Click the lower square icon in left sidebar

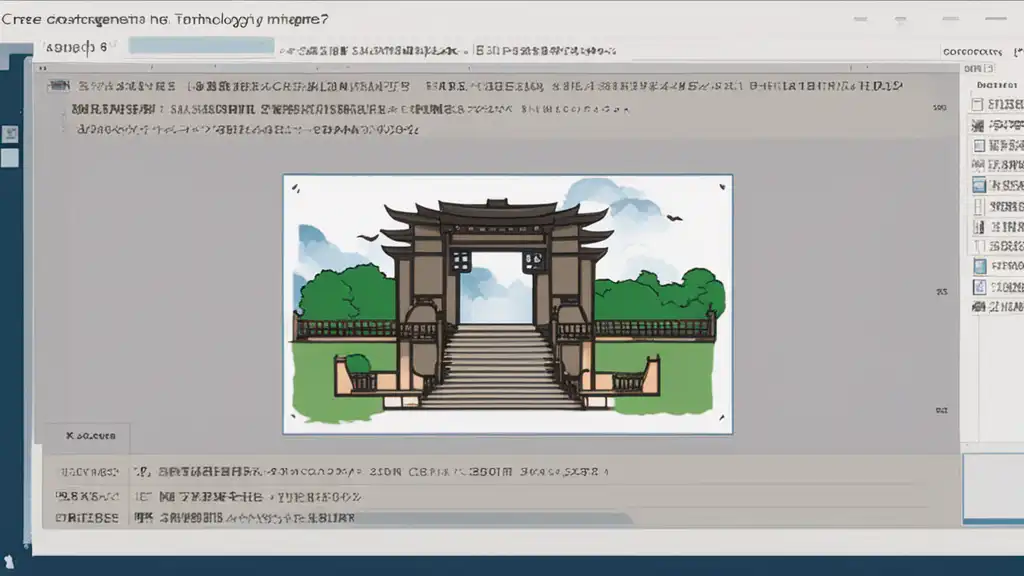pyautogui.click(x=10, y=158)
